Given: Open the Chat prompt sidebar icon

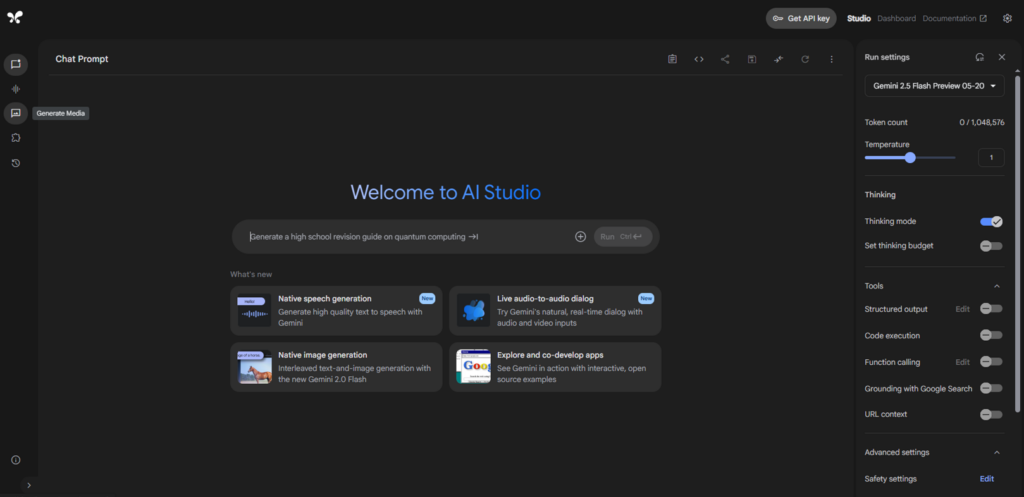Looking at the screenshot, I should point(16,64).
